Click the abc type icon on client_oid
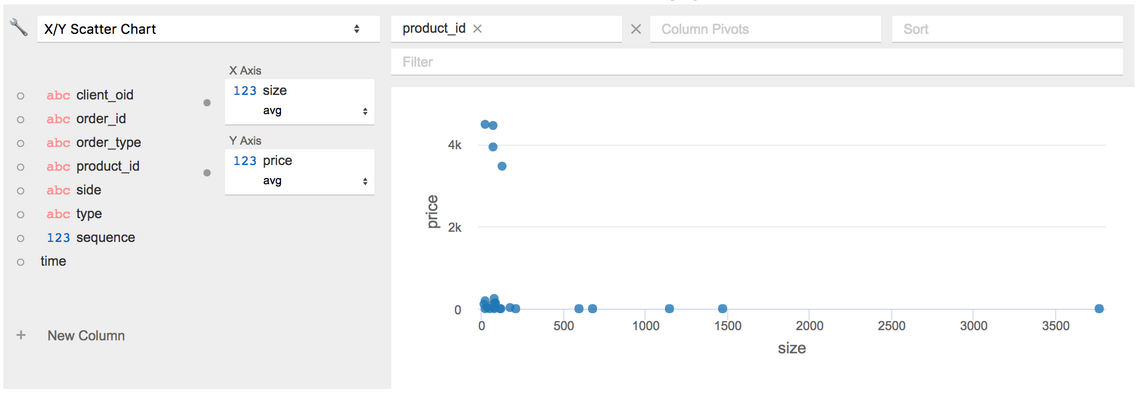Screen dimensions: 1140x396 click(x=58, y=95)
